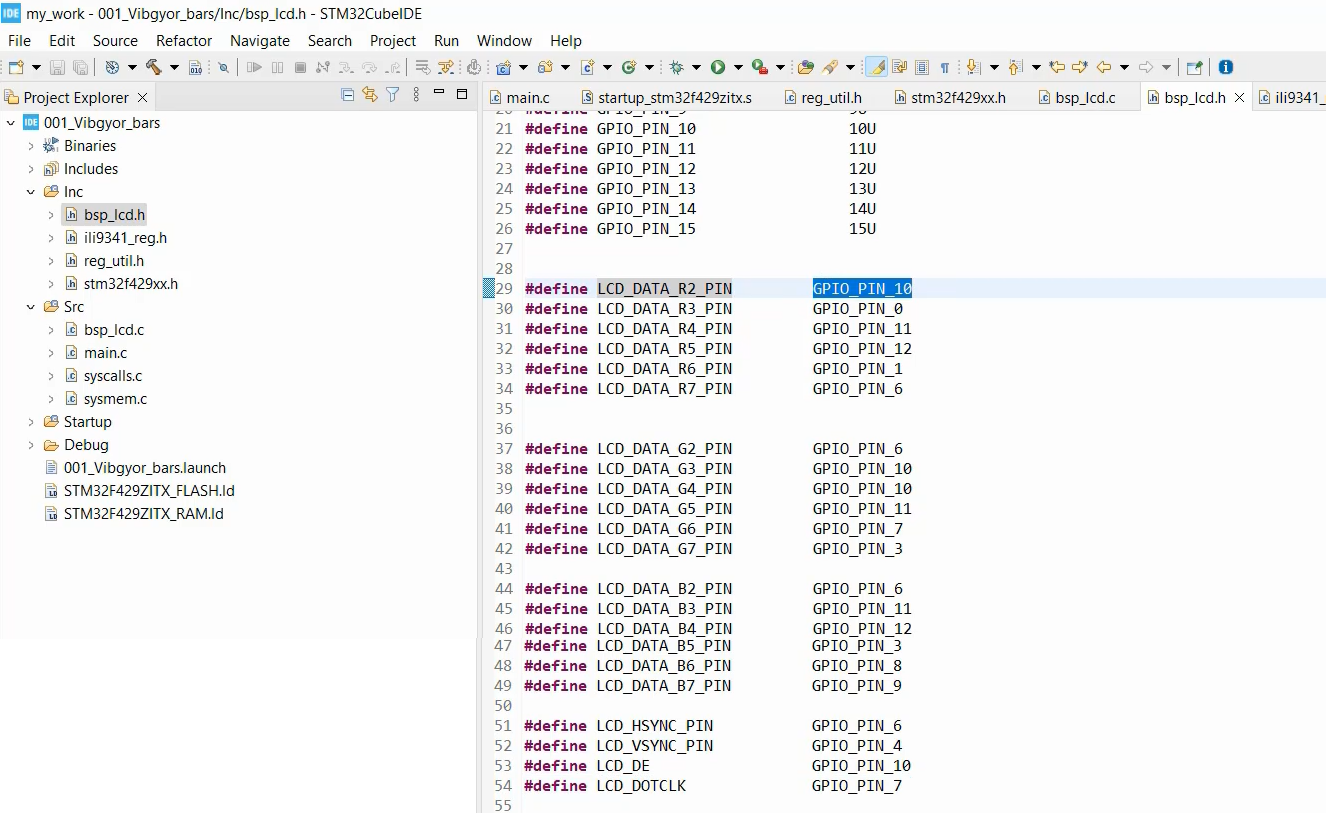The image size is (1326, 814).
Task: Click the green bug Debug icon
Action: point(676,67)
